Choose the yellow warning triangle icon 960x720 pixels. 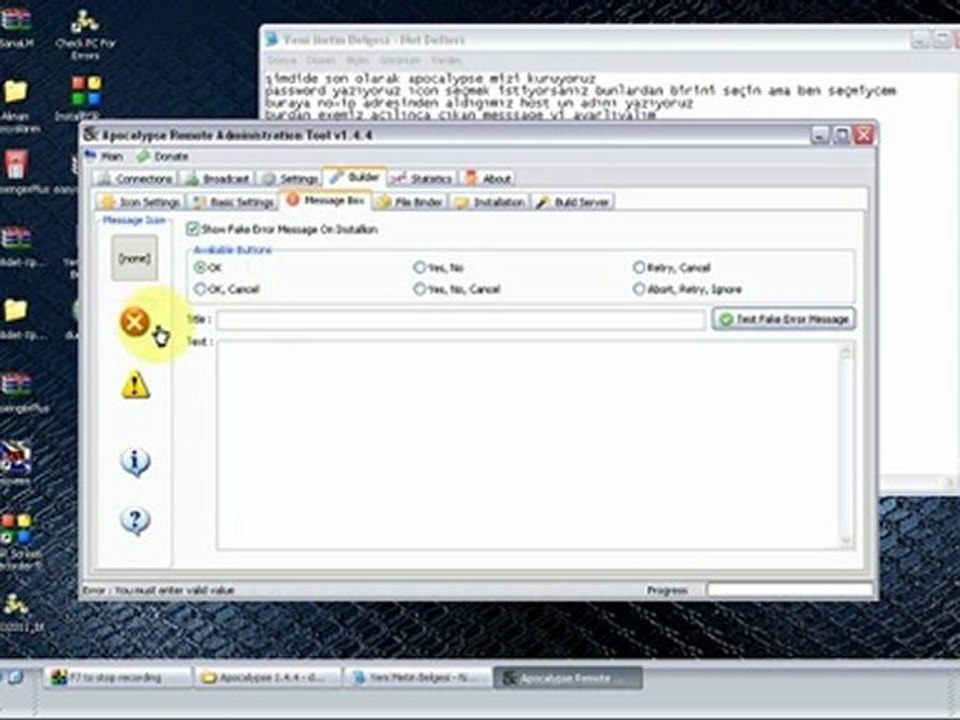click(135, 385)
